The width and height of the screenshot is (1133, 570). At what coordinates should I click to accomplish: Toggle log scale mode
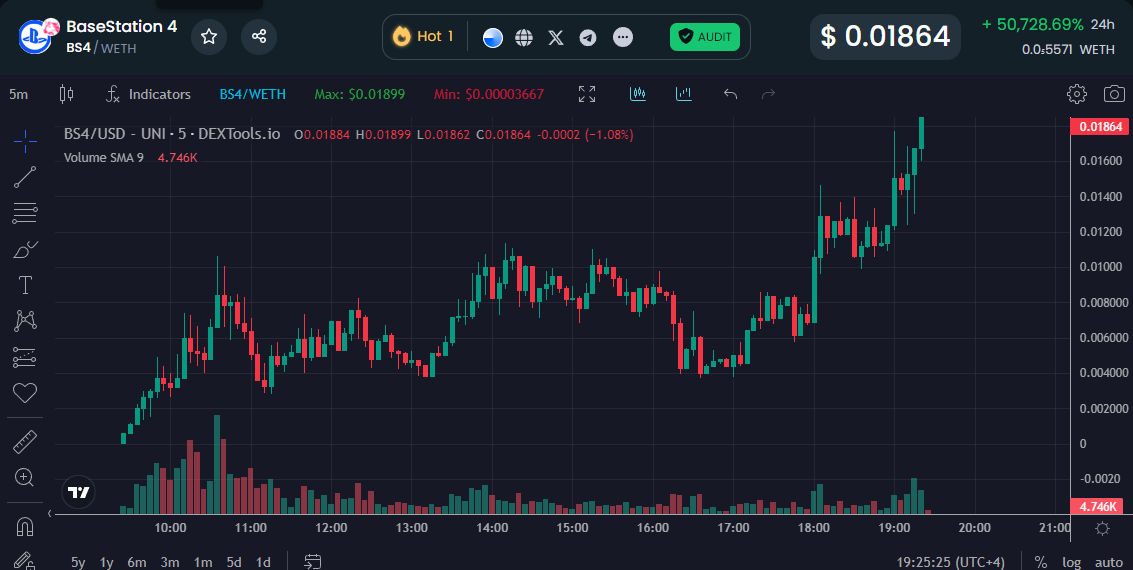(1072, 562)
